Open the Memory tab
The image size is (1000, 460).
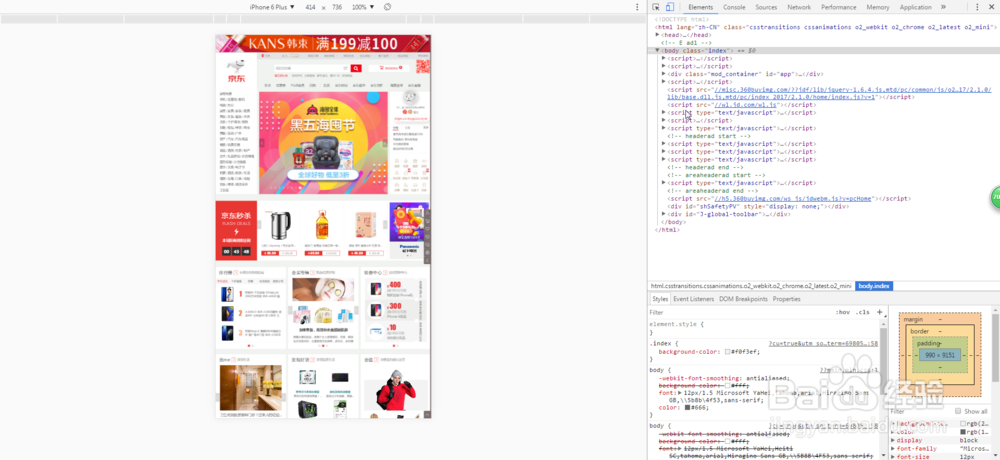tap(878, 7)
